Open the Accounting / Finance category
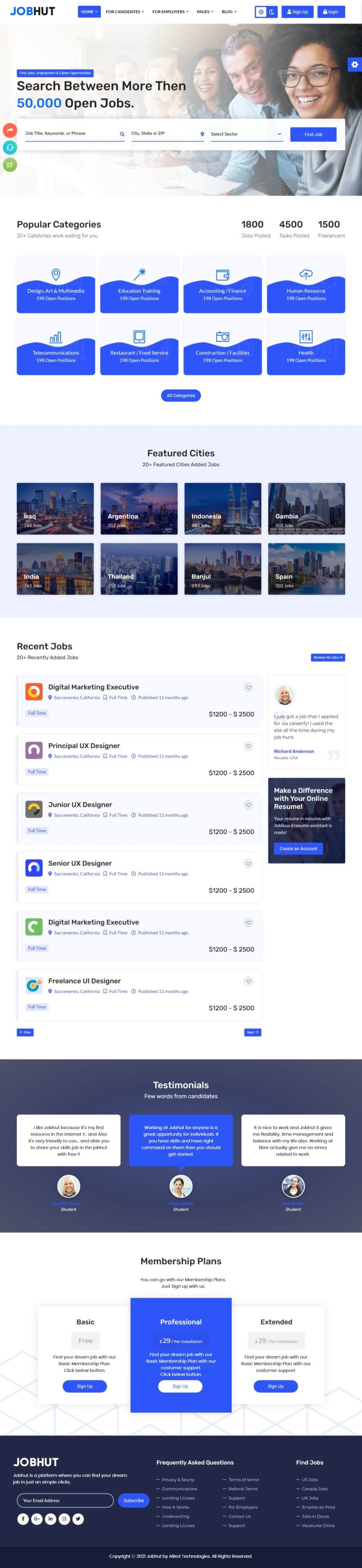Screen dimensions: 362x1568 (x=223, y=285)
